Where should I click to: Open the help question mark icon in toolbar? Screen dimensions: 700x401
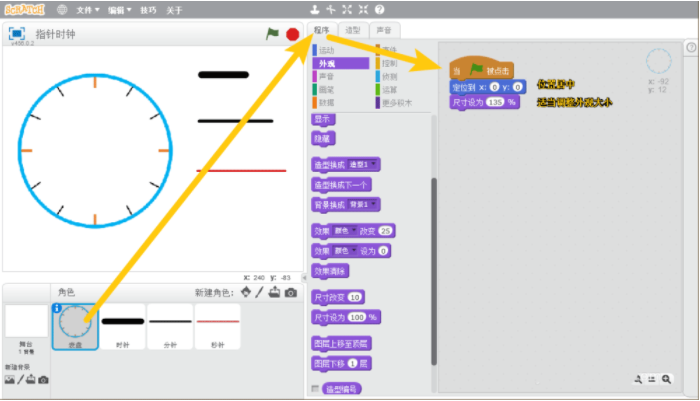pos(380,9)
